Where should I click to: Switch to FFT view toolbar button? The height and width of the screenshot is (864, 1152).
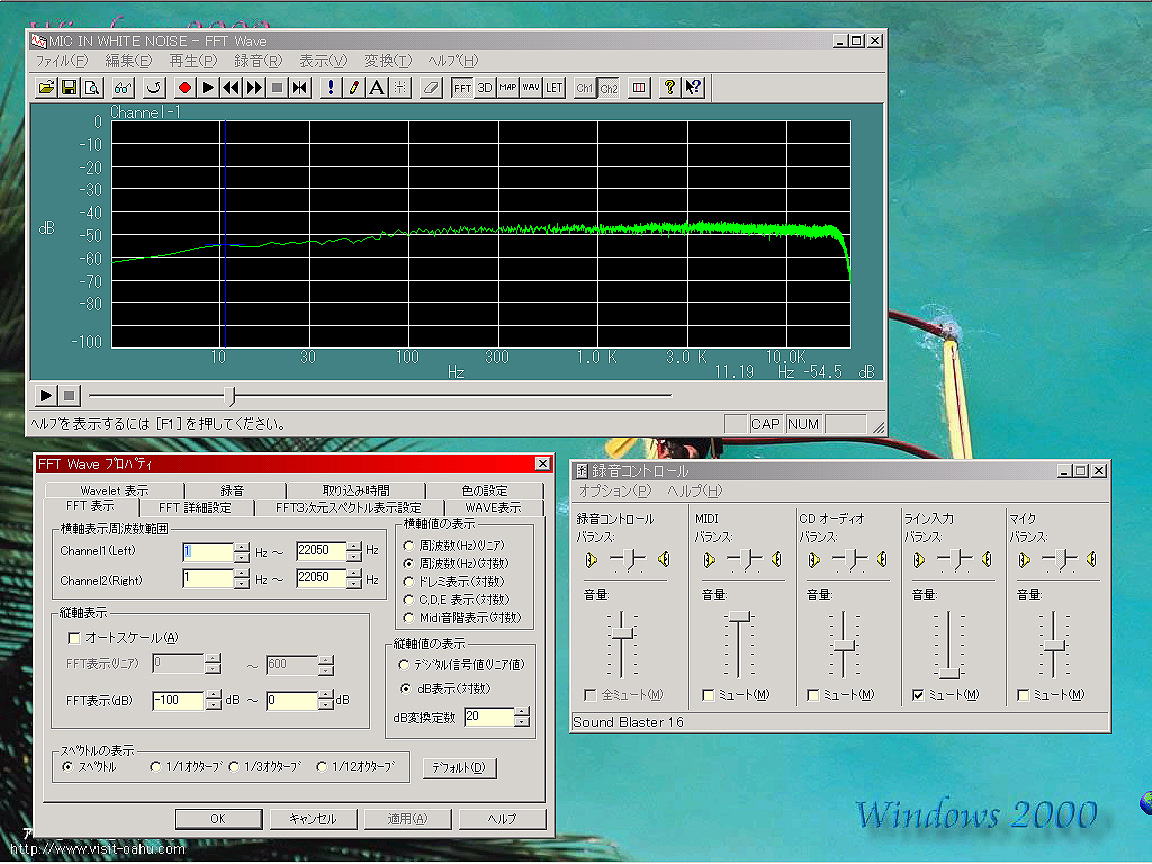462,88
